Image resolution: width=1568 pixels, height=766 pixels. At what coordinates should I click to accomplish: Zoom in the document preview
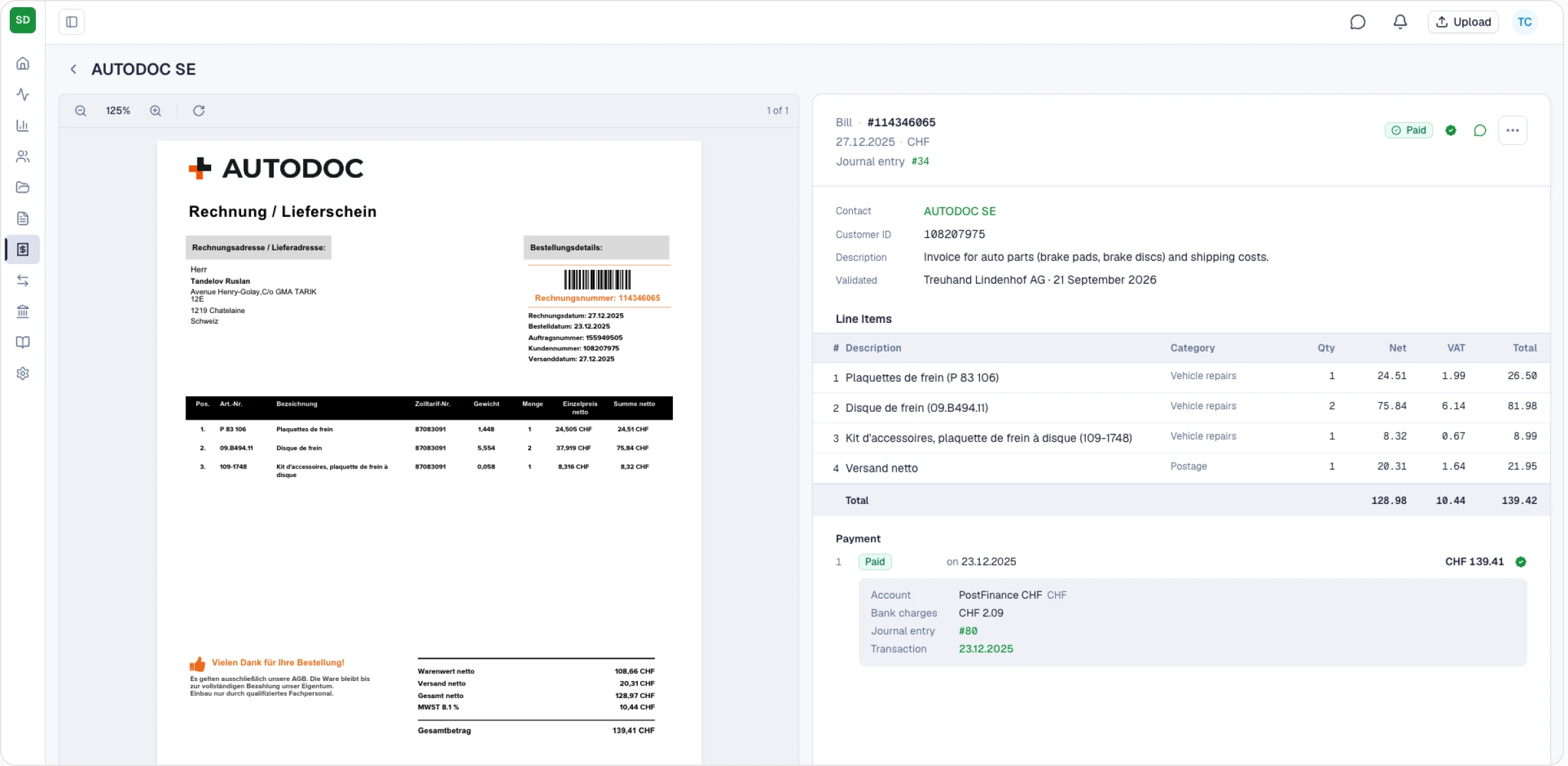point(155,111)
